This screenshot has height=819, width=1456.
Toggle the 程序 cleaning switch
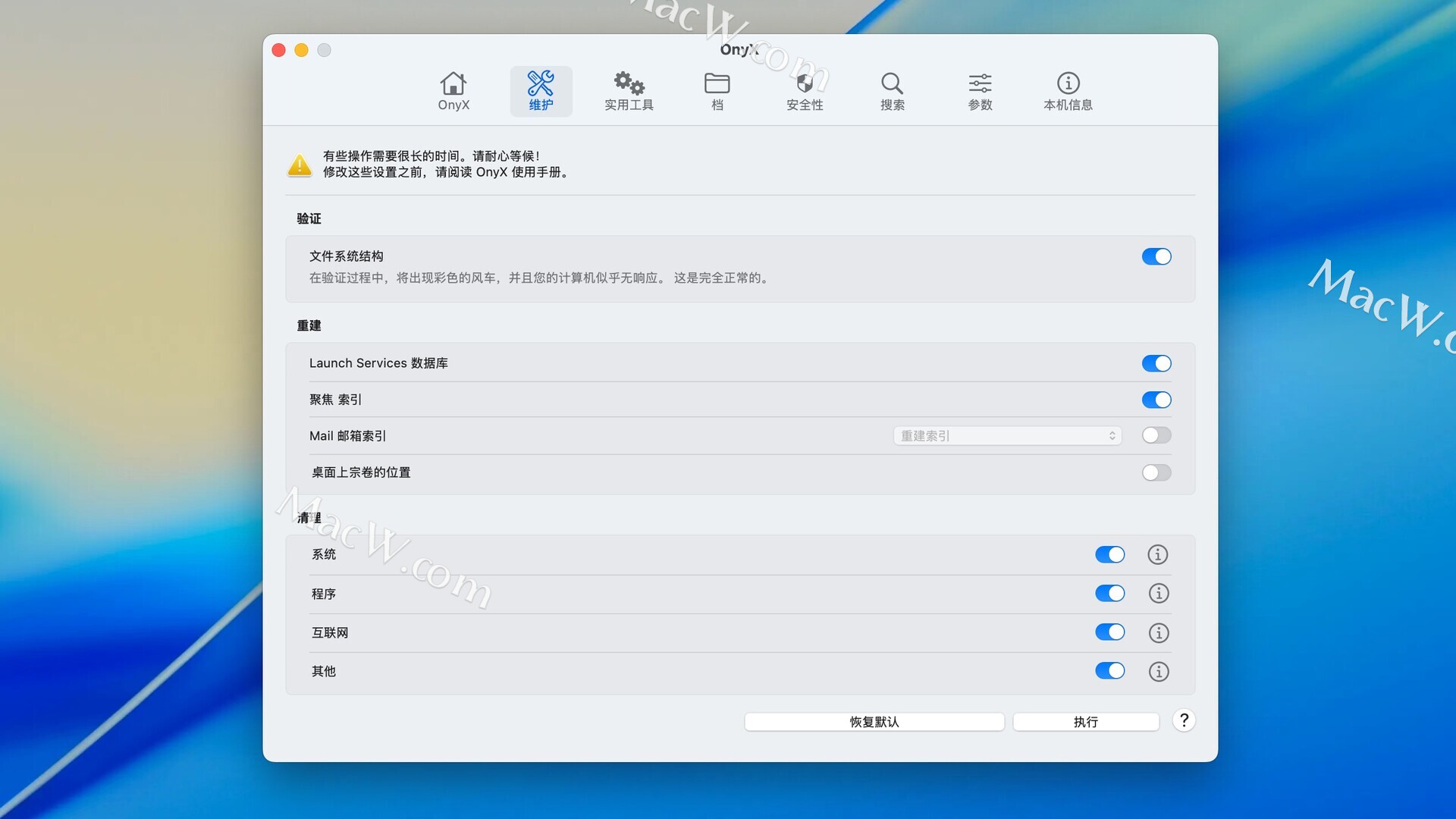click(x=1109, y=593)
